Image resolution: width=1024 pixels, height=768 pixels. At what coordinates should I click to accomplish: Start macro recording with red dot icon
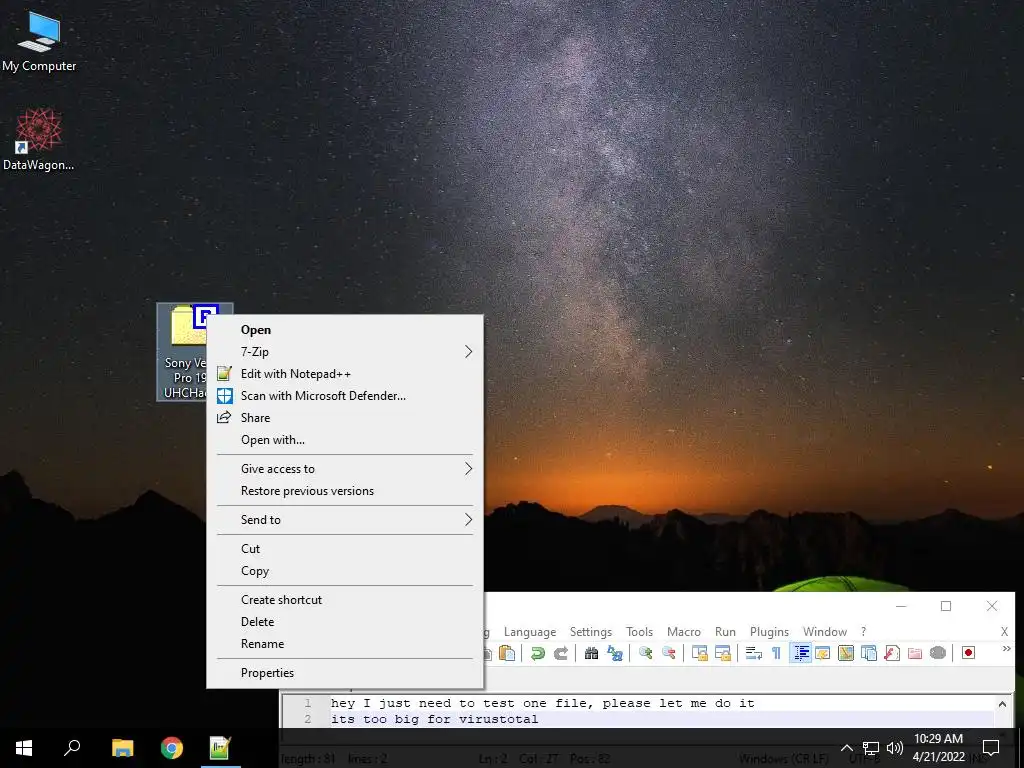[968, 653]
